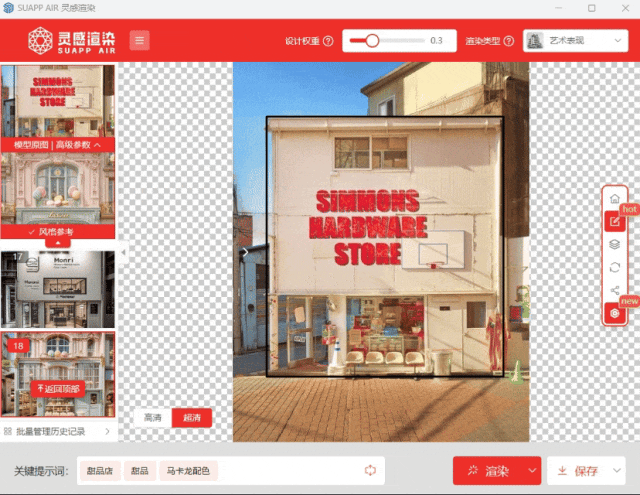This screenshot has width=640, height=495.
Task: Click help icon next to 渲染类型
Action: pos(509,41)
